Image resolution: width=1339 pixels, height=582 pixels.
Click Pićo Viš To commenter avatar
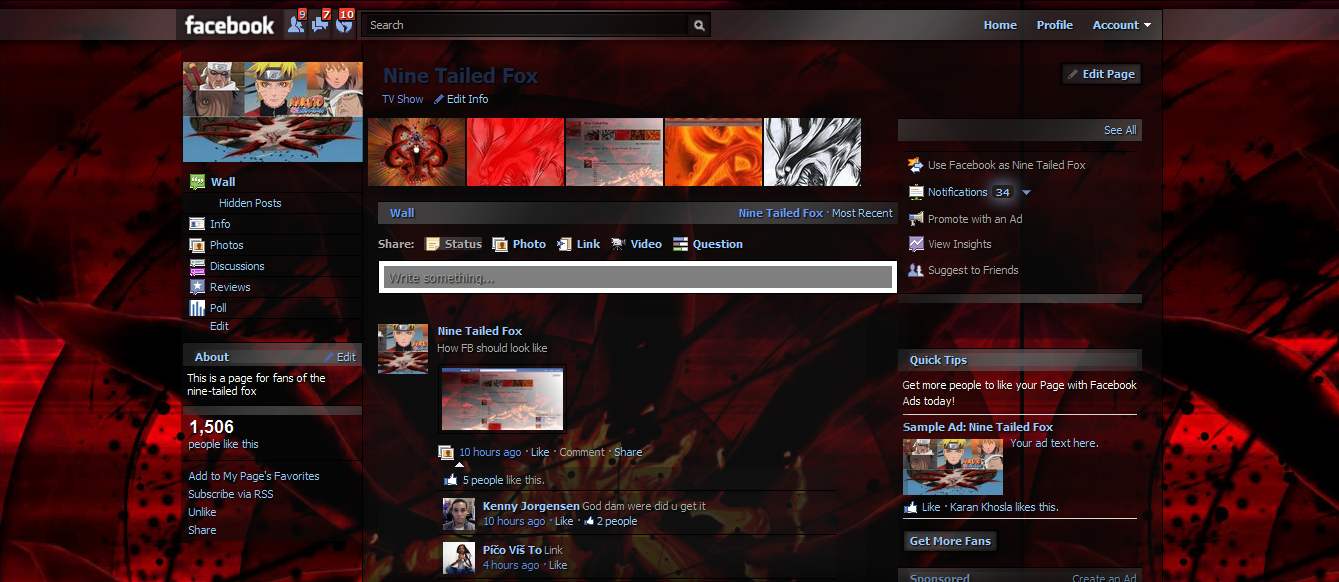(458, 557)
